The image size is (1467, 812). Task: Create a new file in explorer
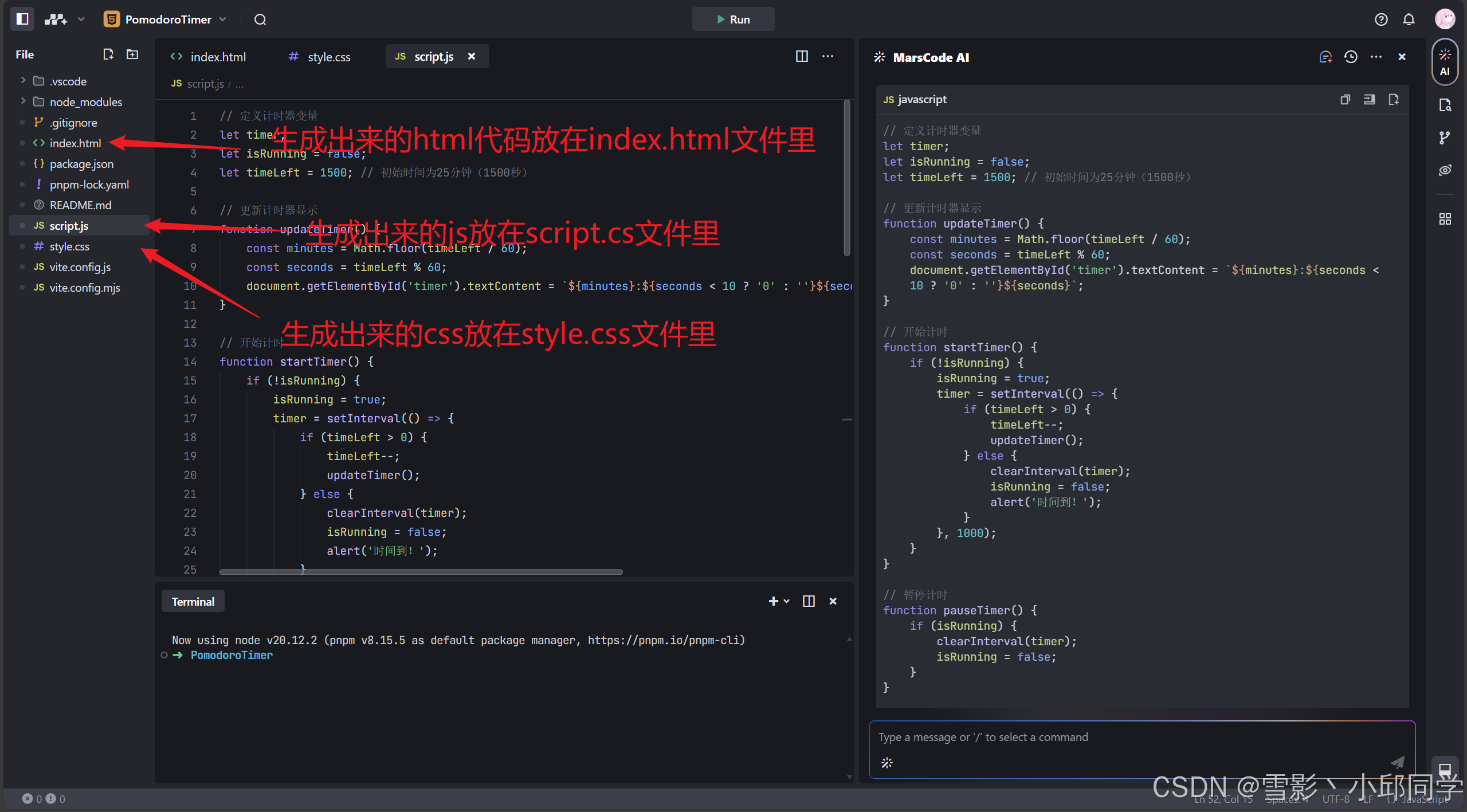tap(108, 54)
